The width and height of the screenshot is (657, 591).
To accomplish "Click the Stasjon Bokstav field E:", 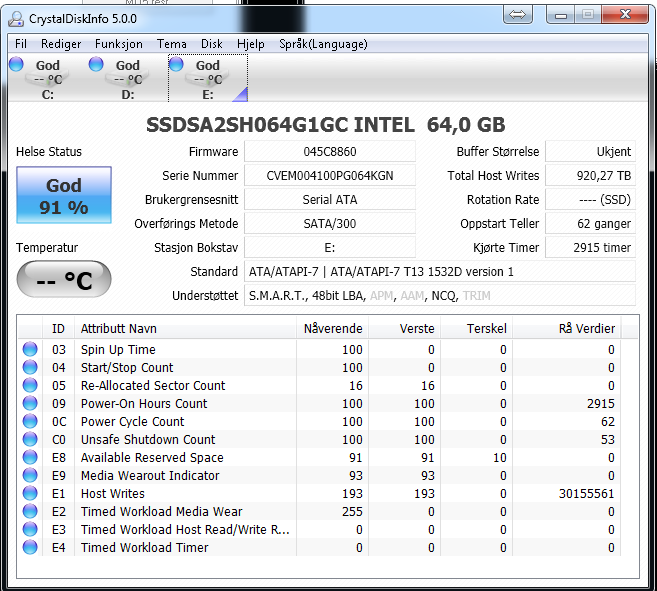I will click(330, 247).
